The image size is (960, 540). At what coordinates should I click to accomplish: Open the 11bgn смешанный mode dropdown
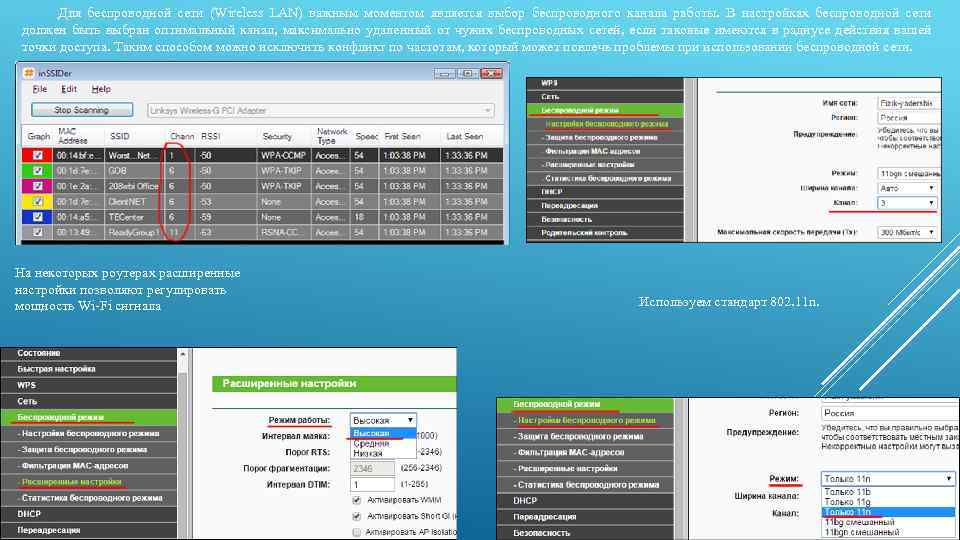(x=909, y=173)
